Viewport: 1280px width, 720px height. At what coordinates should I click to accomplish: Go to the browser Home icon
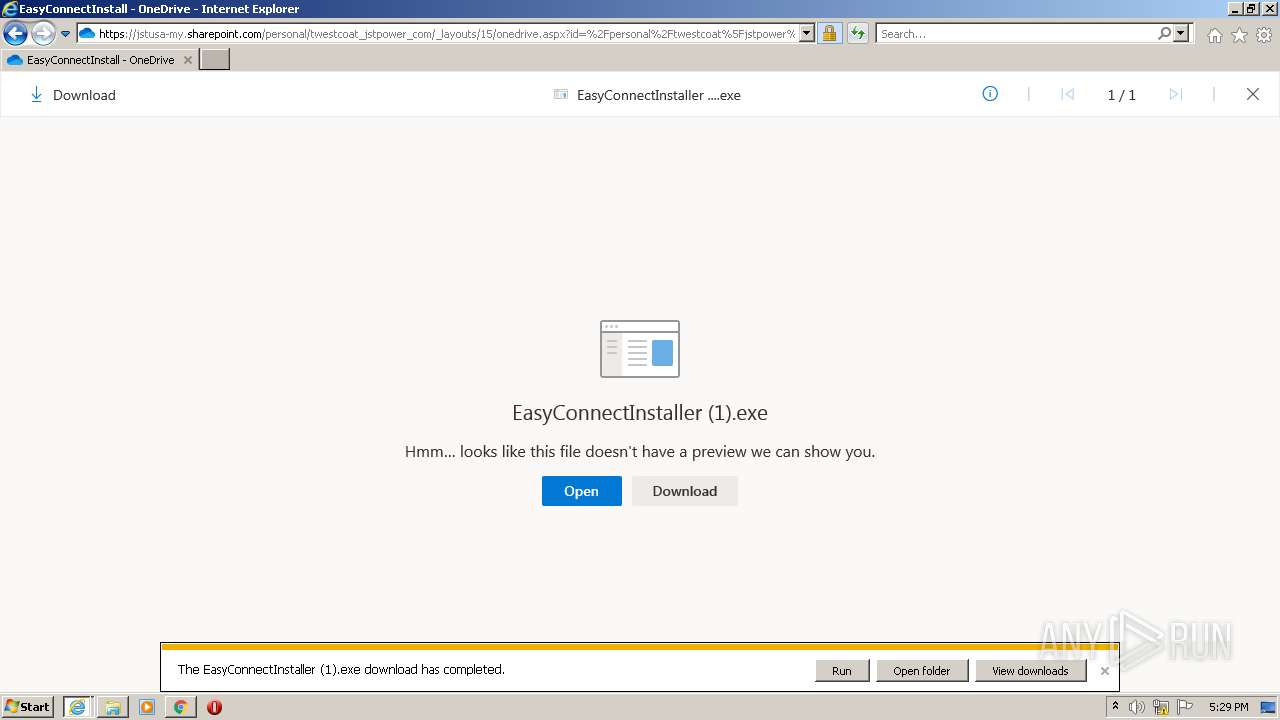pyautogui.click(x=1214, y=35)
